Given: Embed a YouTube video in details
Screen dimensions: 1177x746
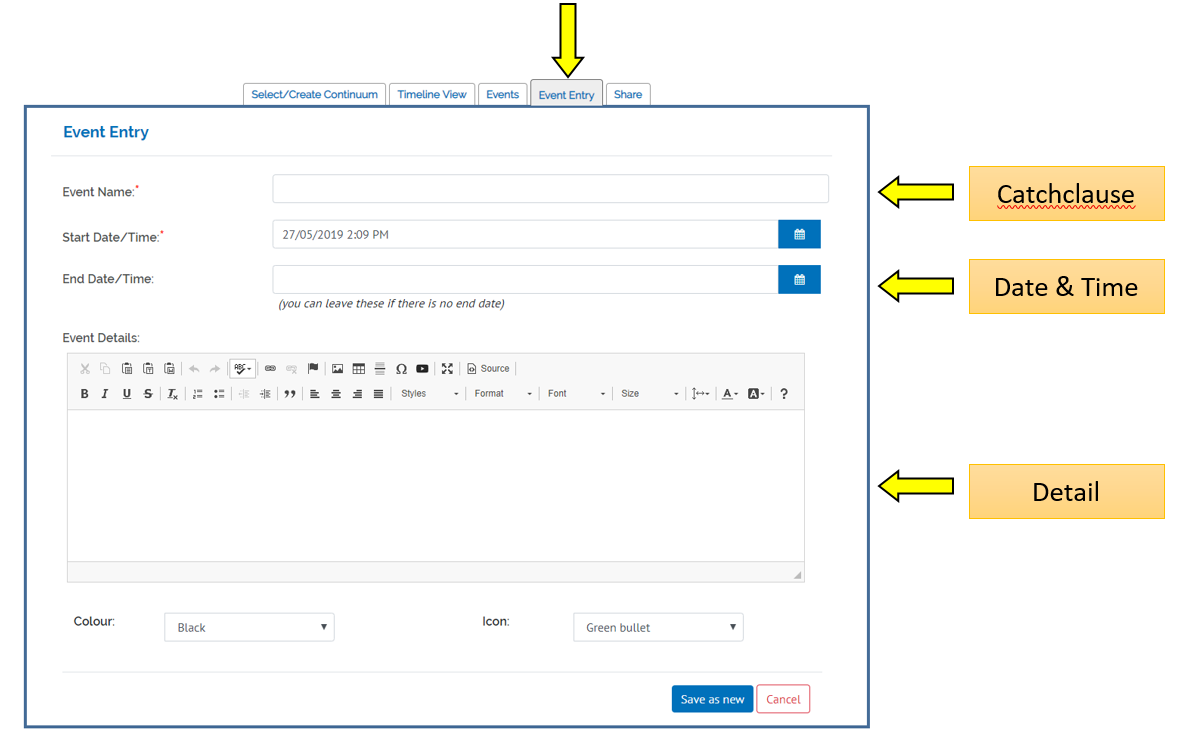Looking at the screenshot, I should tap(422, 369).
